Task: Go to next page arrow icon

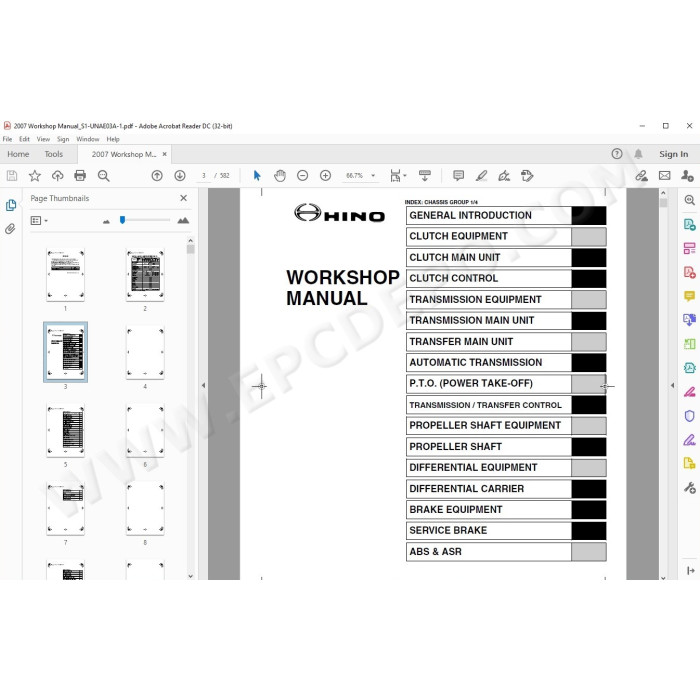Action: (x=180, y=176)
